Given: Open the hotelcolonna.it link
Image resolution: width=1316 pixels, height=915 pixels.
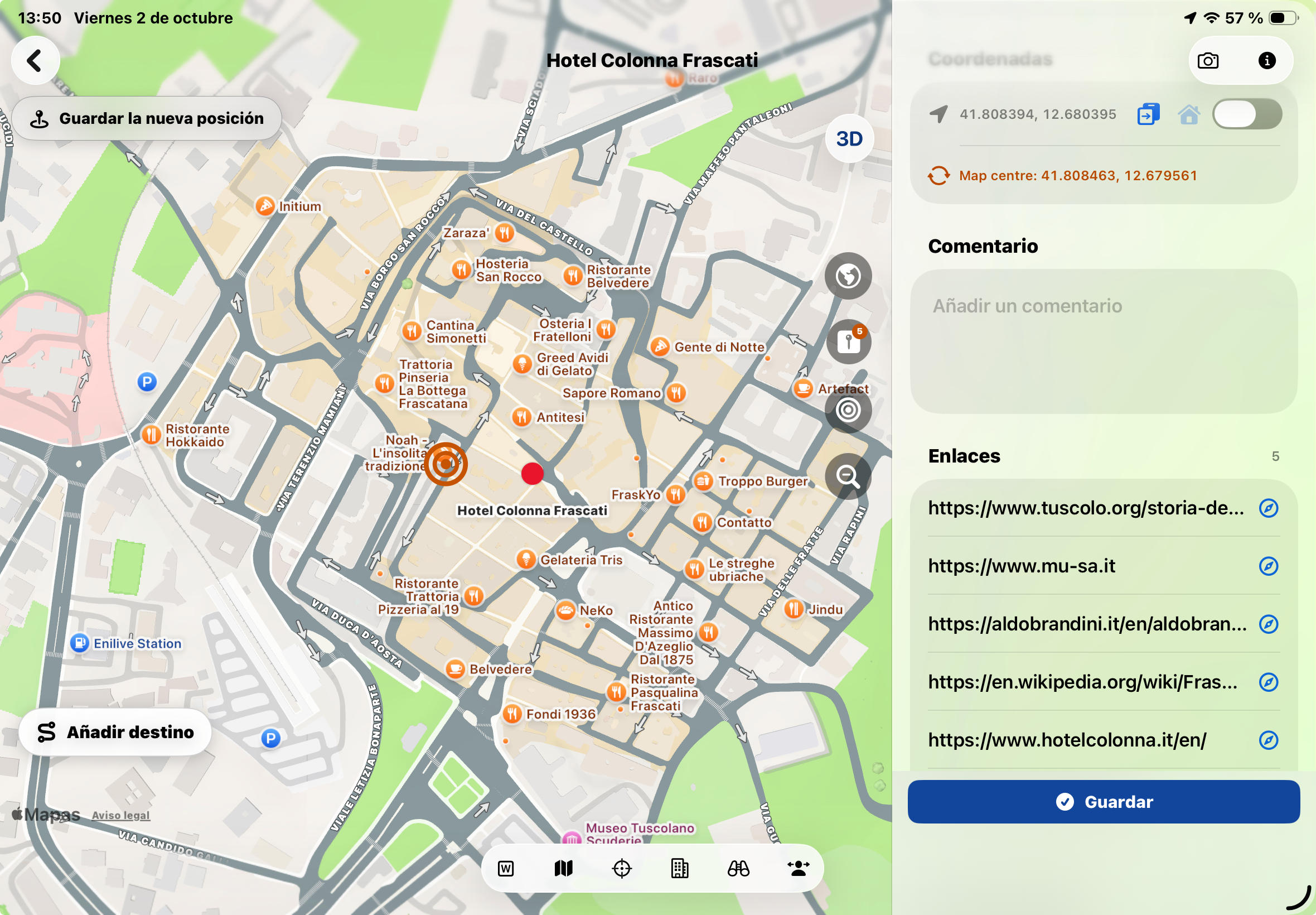Looking at the screenshot, I should 1067,740.
